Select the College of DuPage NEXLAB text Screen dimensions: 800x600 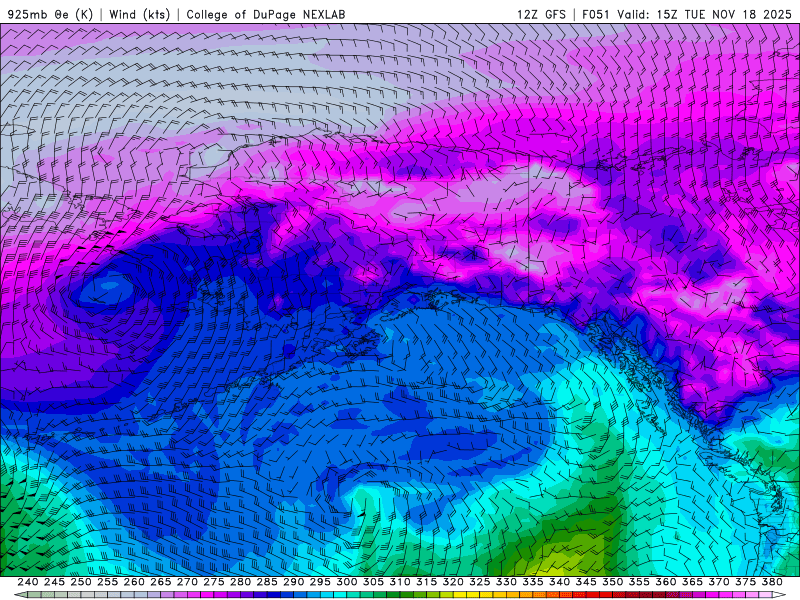[266, 14]
